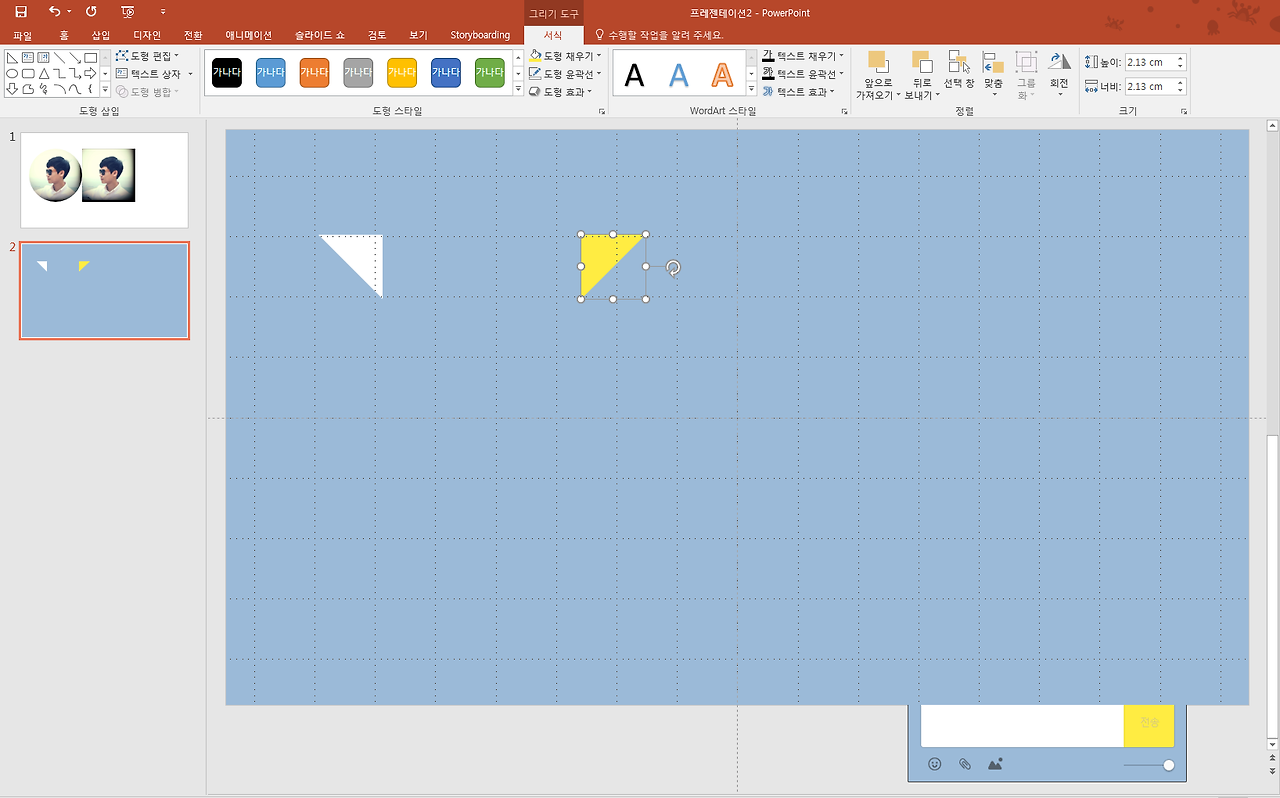This screenshot has height=798, width=1280.
Task: Switch to the 홈 tab
Action: (64, 35)
